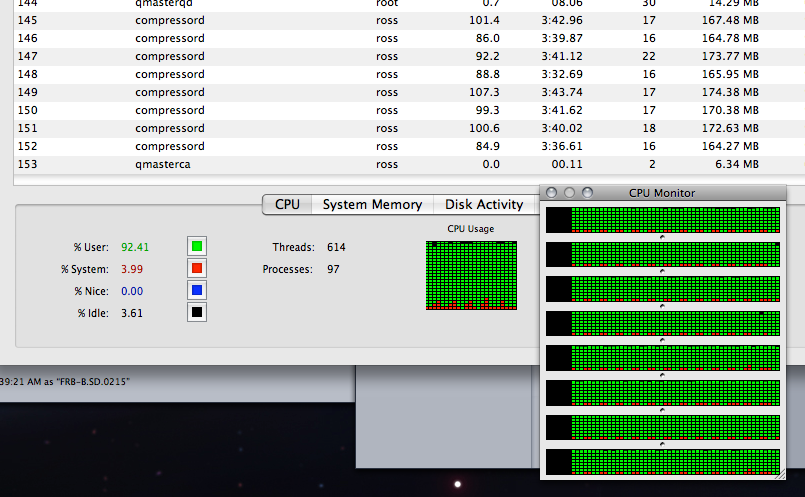
Task: Click the 174.38 MB memory cell
Action: click(730, 92)
